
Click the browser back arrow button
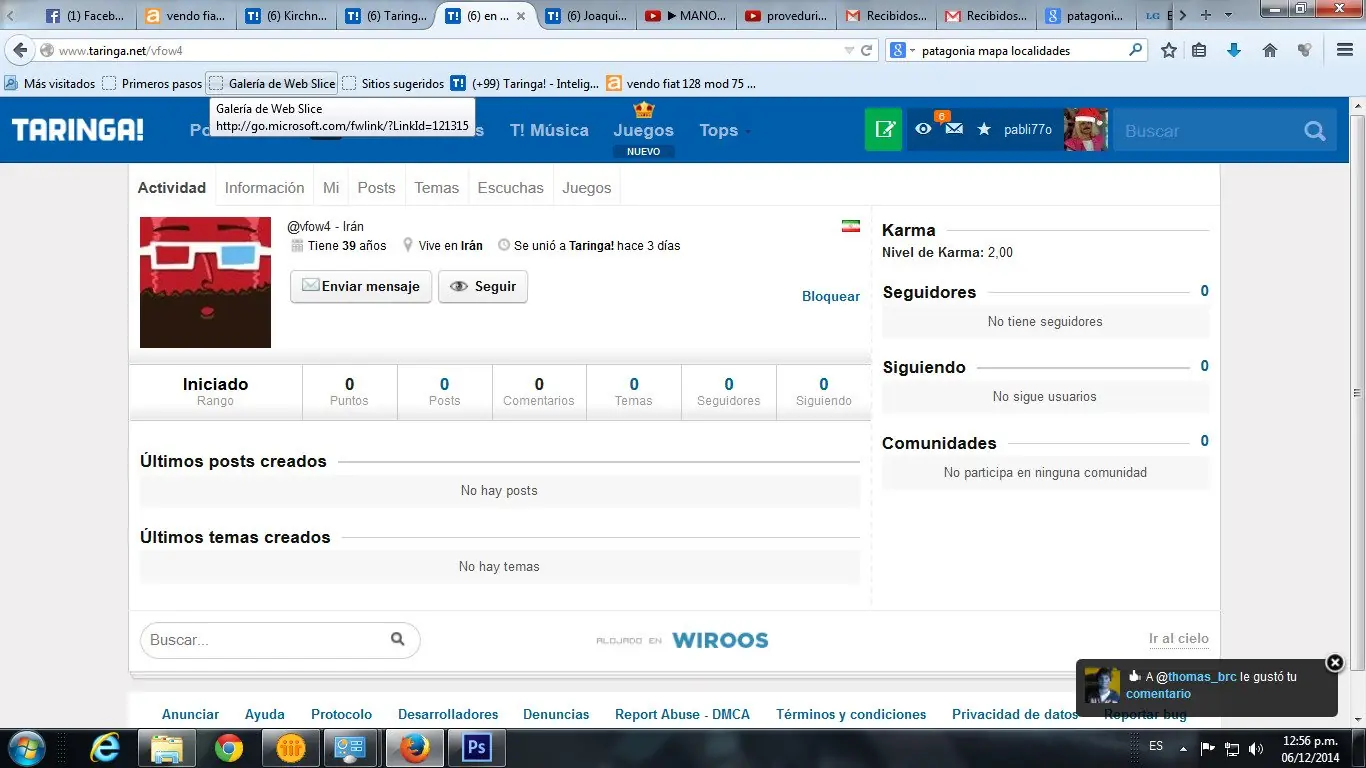[20, 50]
